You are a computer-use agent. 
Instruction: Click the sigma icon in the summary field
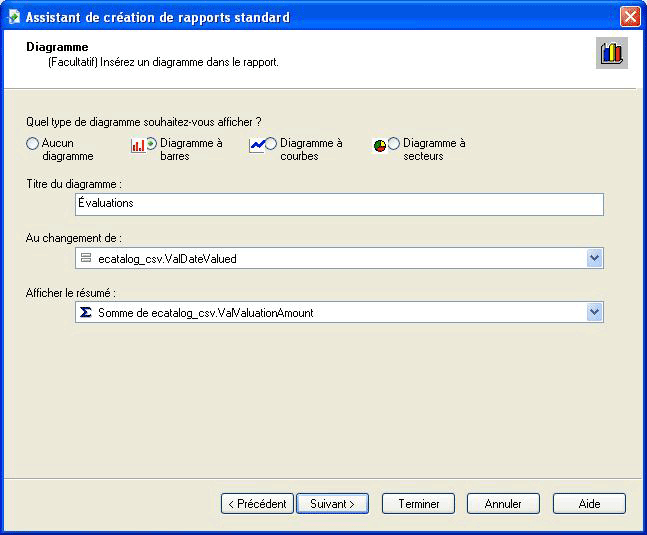[x=86, y=313]
